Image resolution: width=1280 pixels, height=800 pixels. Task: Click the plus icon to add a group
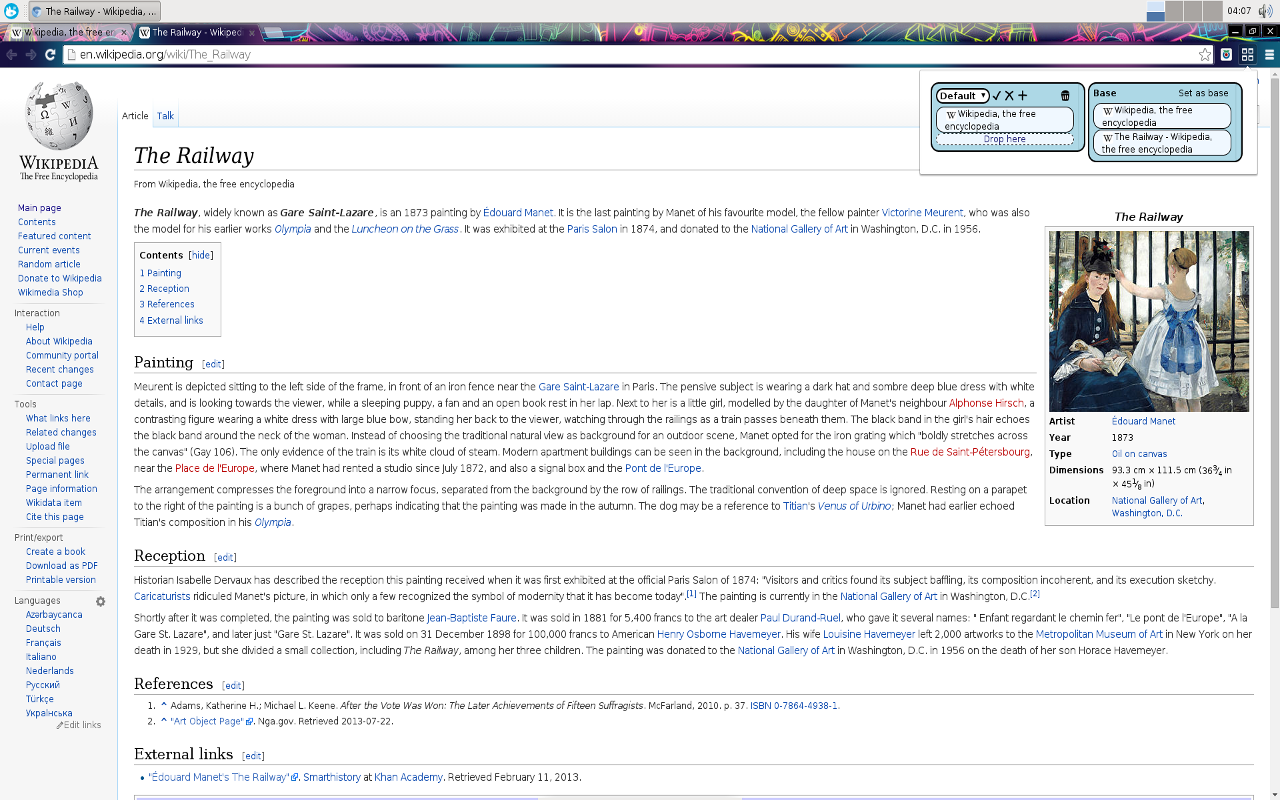coord(1022,96)
